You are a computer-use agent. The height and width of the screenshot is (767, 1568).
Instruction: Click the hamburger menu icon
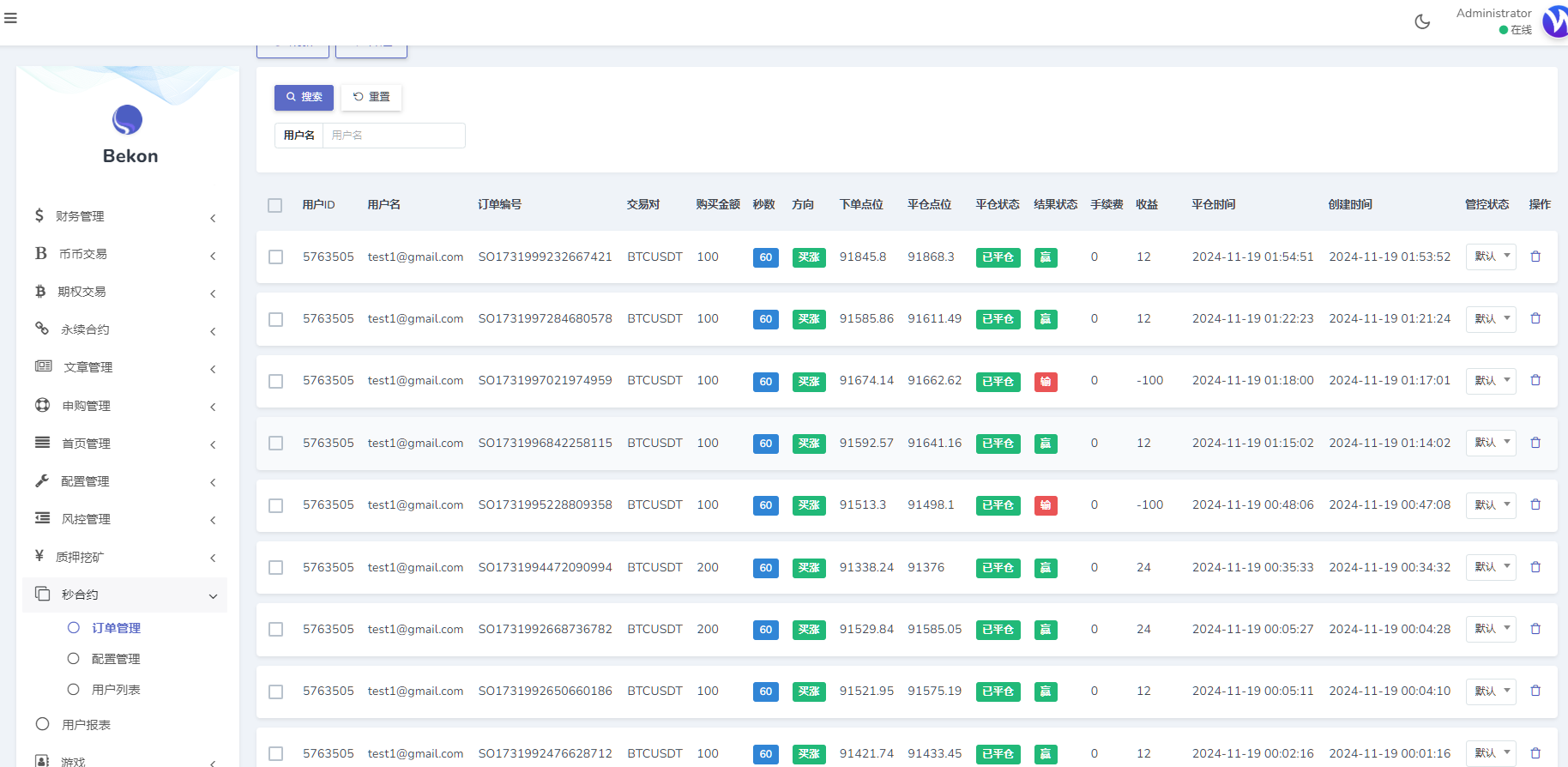pos(10,18)
